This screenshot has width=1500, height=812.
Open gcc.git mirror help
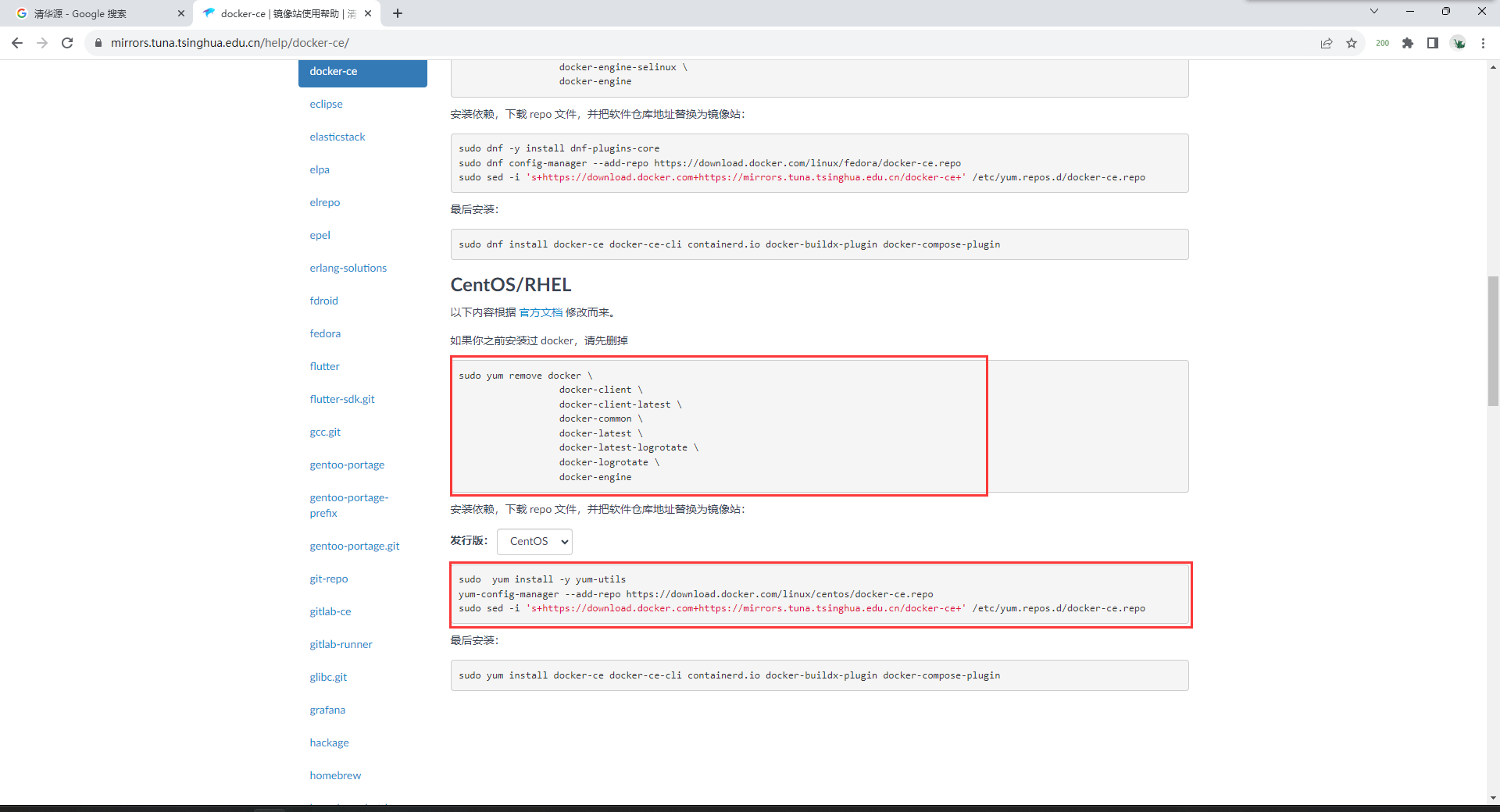coord(325,432)
